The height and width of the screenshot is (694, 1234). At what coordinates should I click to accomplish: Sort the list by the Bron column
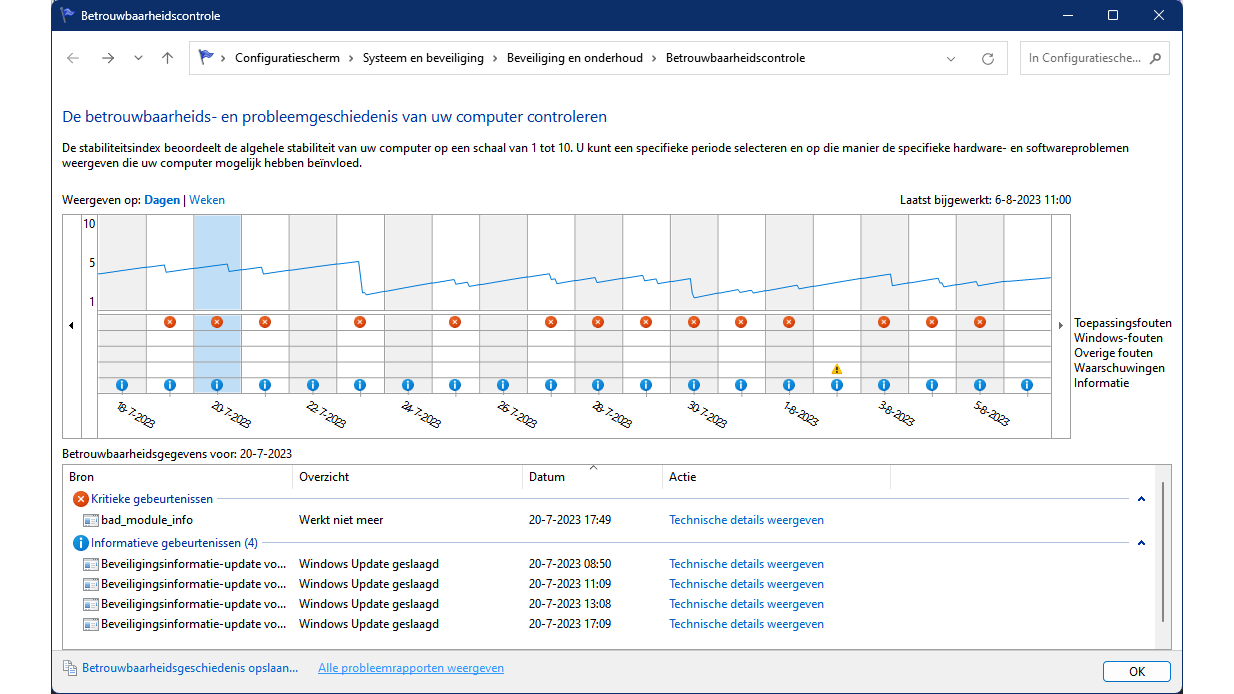point(177,477)
